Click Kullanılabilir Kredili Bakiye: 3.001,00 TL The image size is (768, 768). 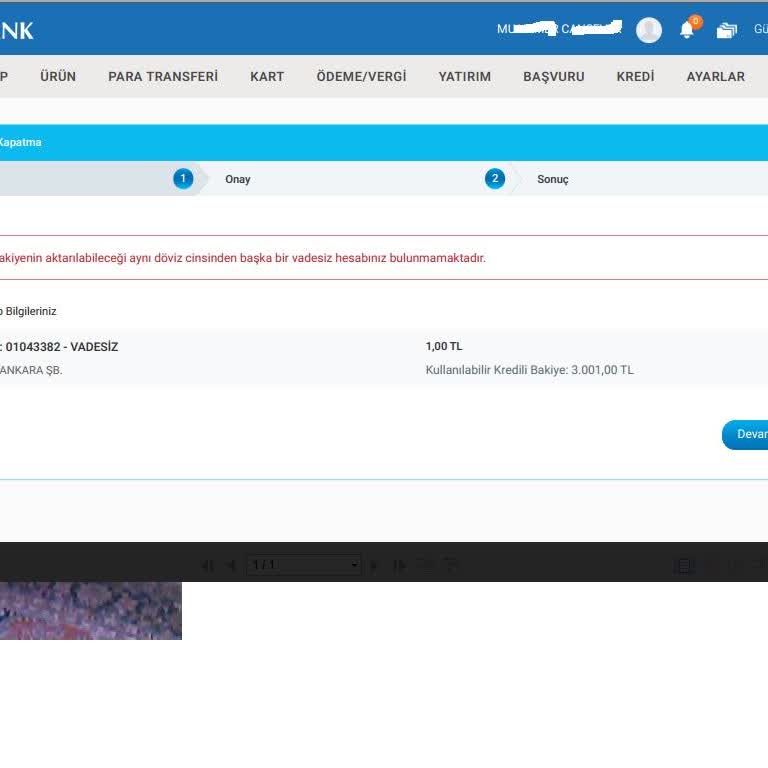pyautogui.click(x=529, y=370)
